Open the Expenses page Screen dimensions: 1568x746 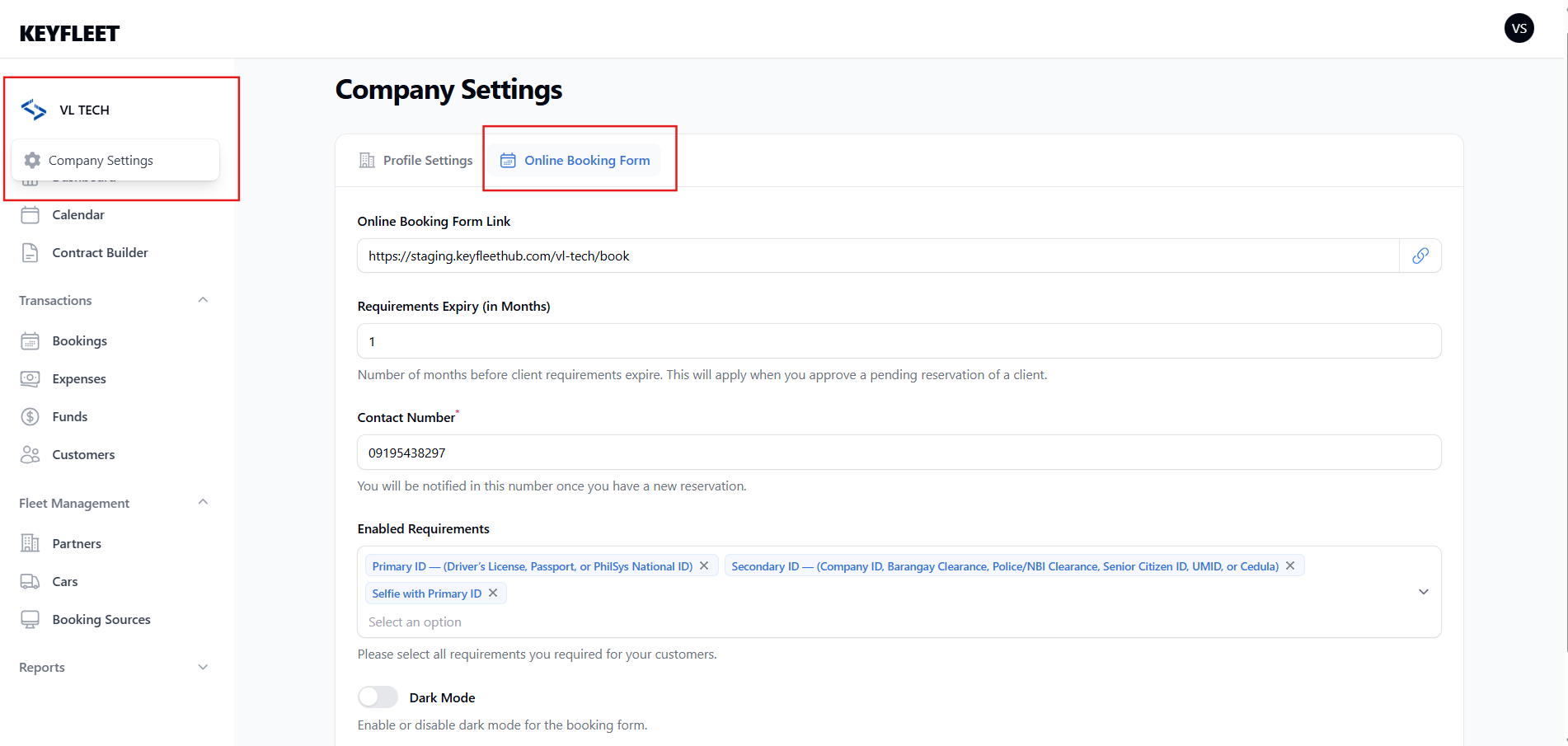coord(78,379)
